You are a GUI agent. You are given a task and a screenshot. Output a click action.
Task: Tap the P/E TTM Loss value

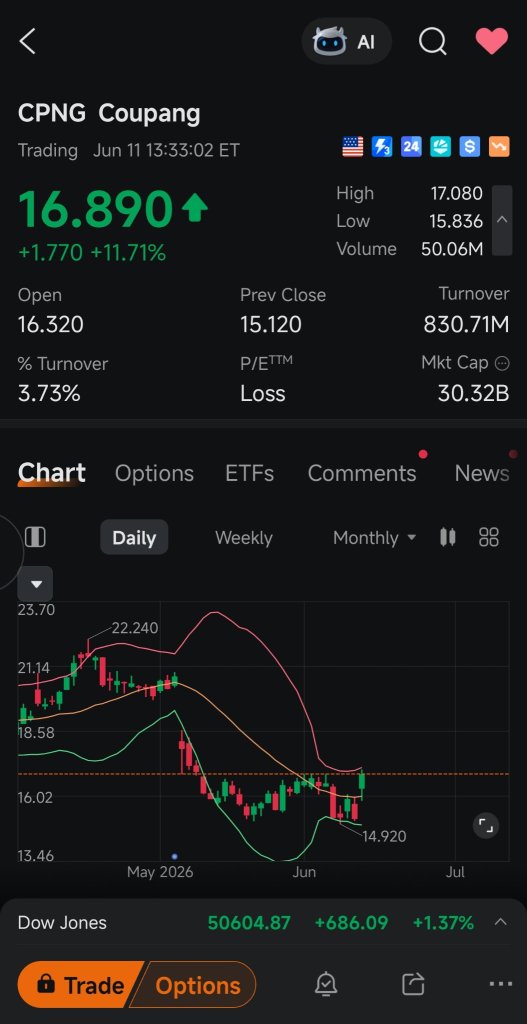(x=263, y=393)
